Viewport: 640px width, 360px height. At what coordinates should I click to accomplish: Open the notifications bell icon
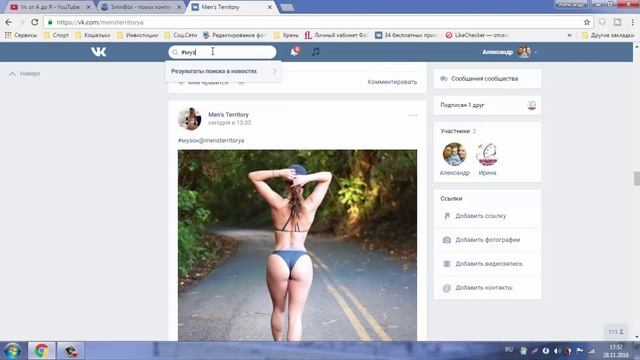(294, 52)
